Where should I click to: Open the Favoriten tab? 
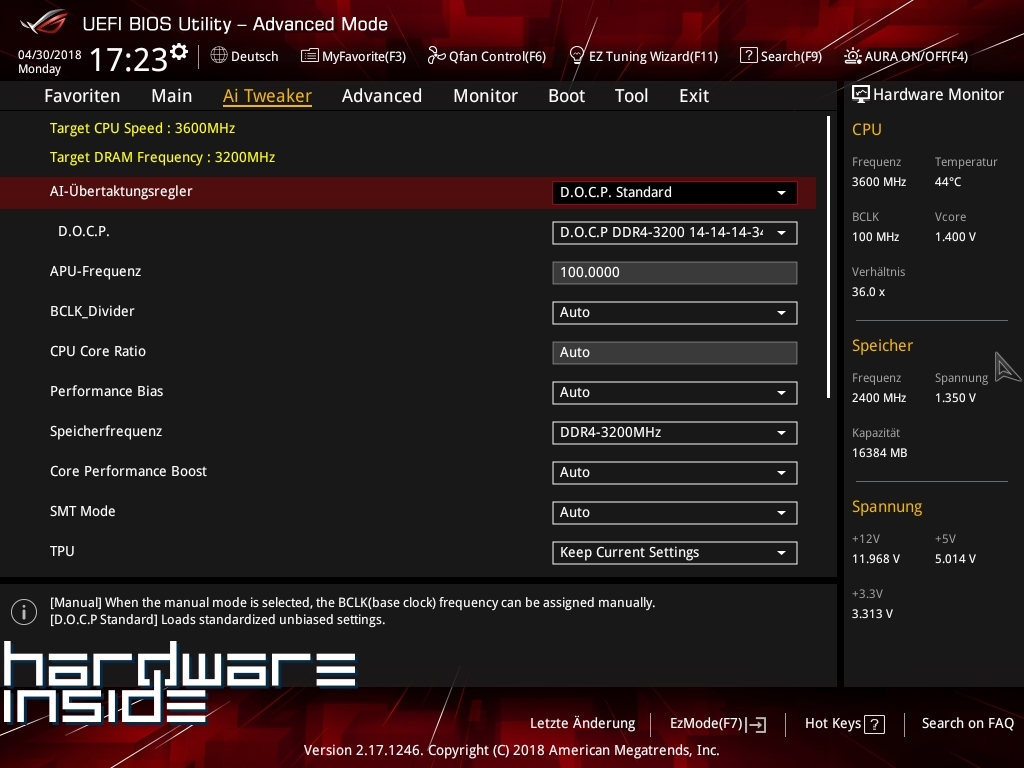82,96
